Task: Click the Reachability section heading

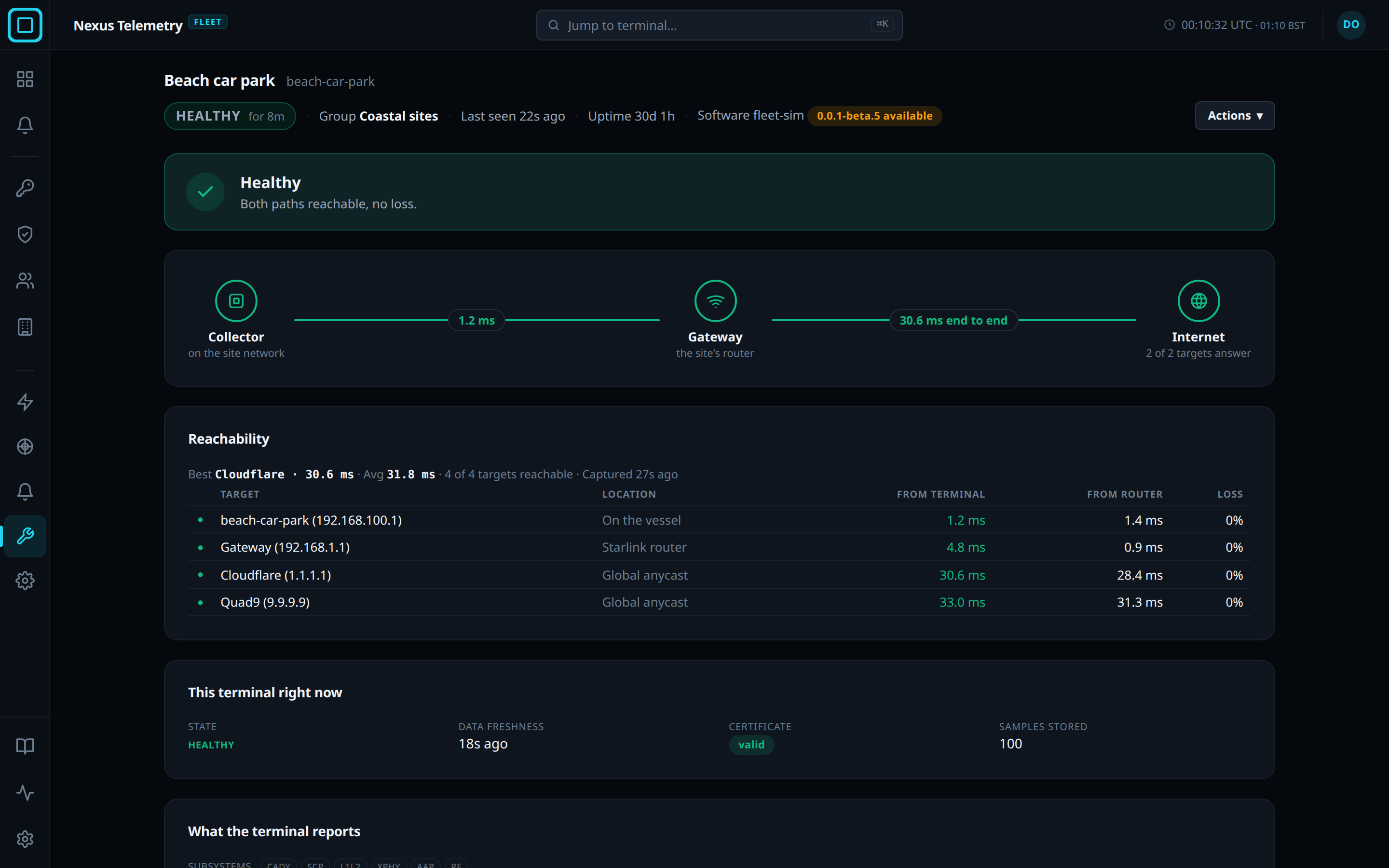Action: [x=229, y=439]
